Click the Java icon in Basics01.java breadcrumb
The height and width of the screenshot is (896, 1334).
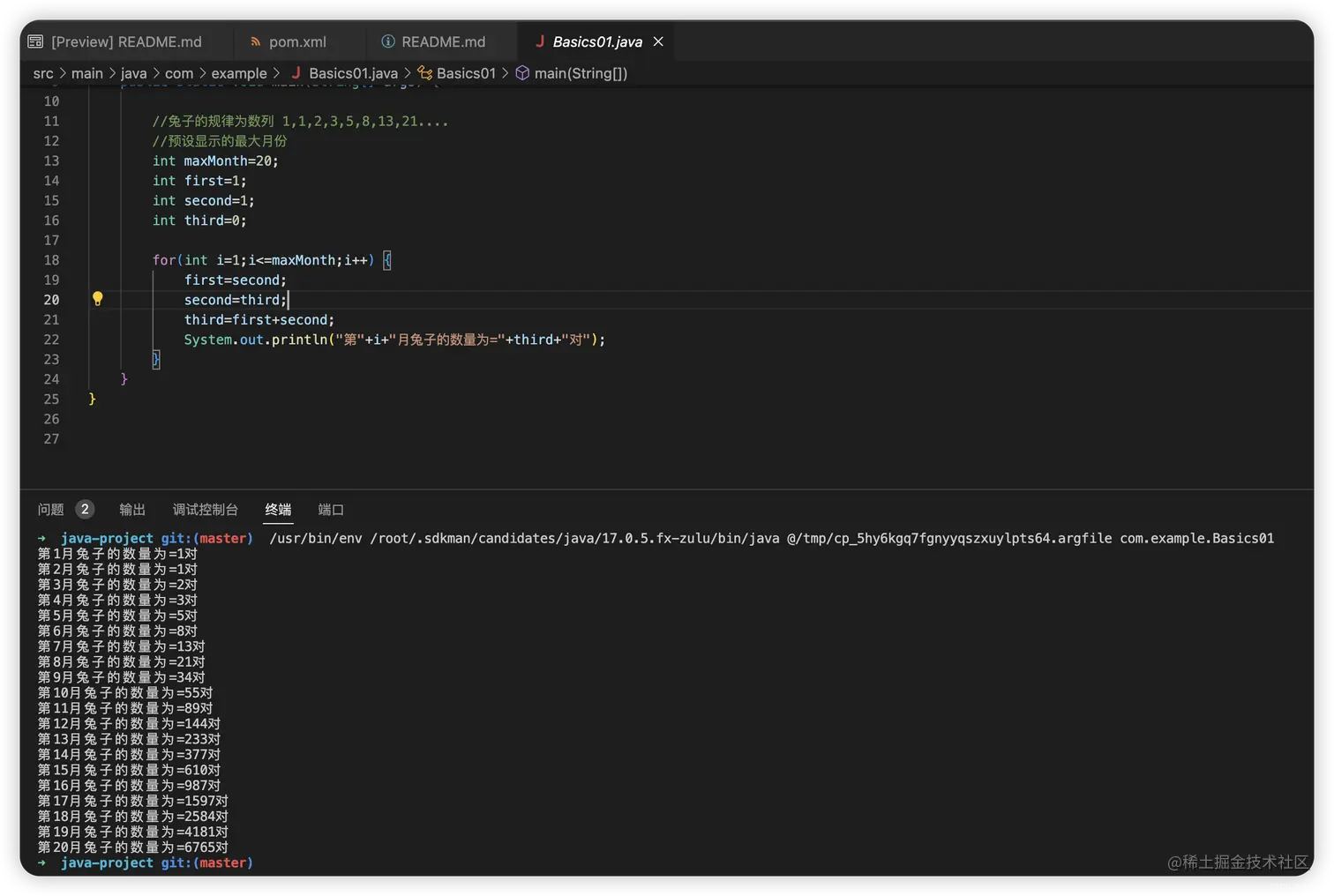pos(296,73)
